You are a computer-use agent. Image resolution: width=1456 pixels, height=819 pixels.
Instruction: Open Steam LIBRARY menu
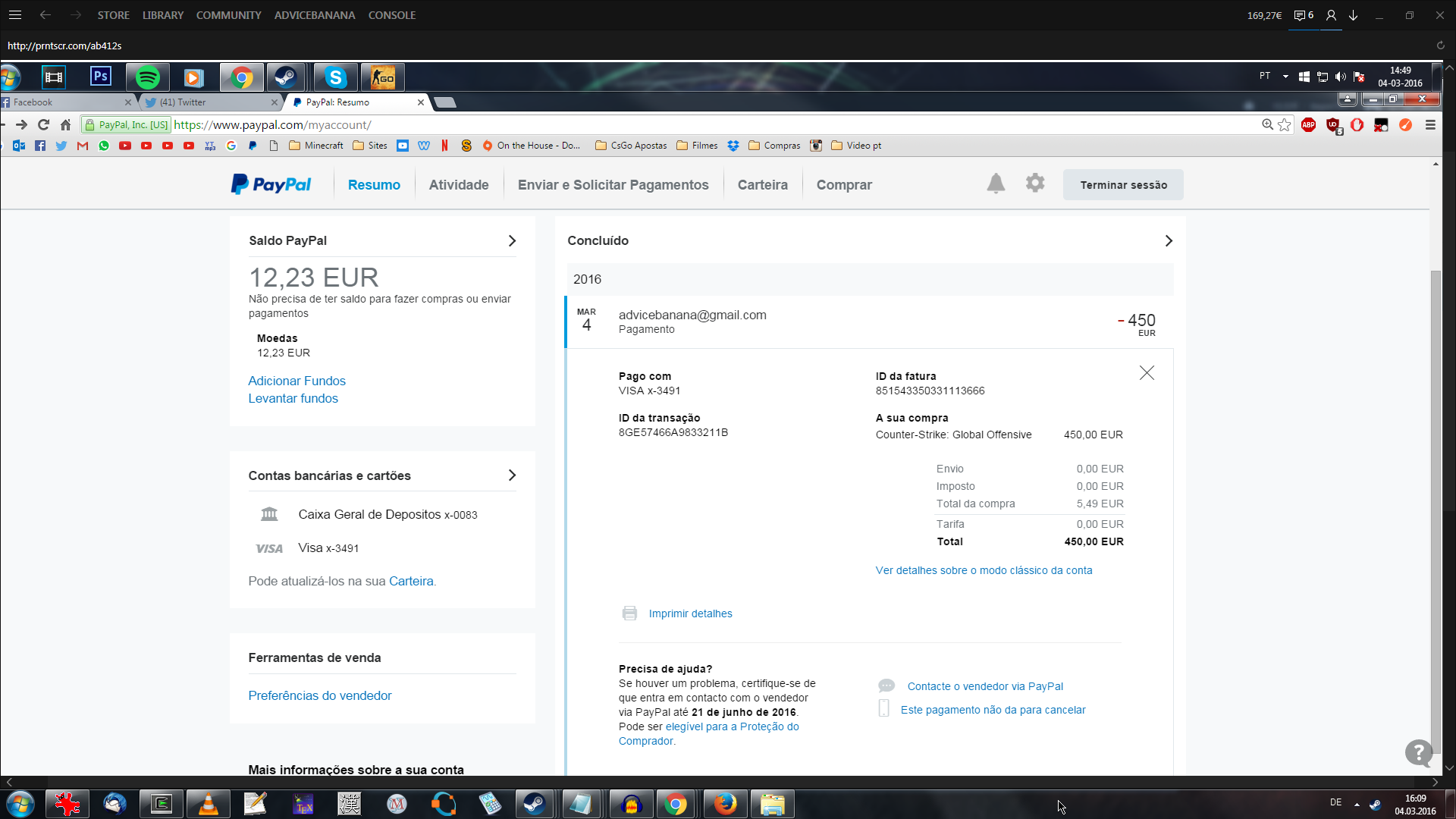[163, 15]
